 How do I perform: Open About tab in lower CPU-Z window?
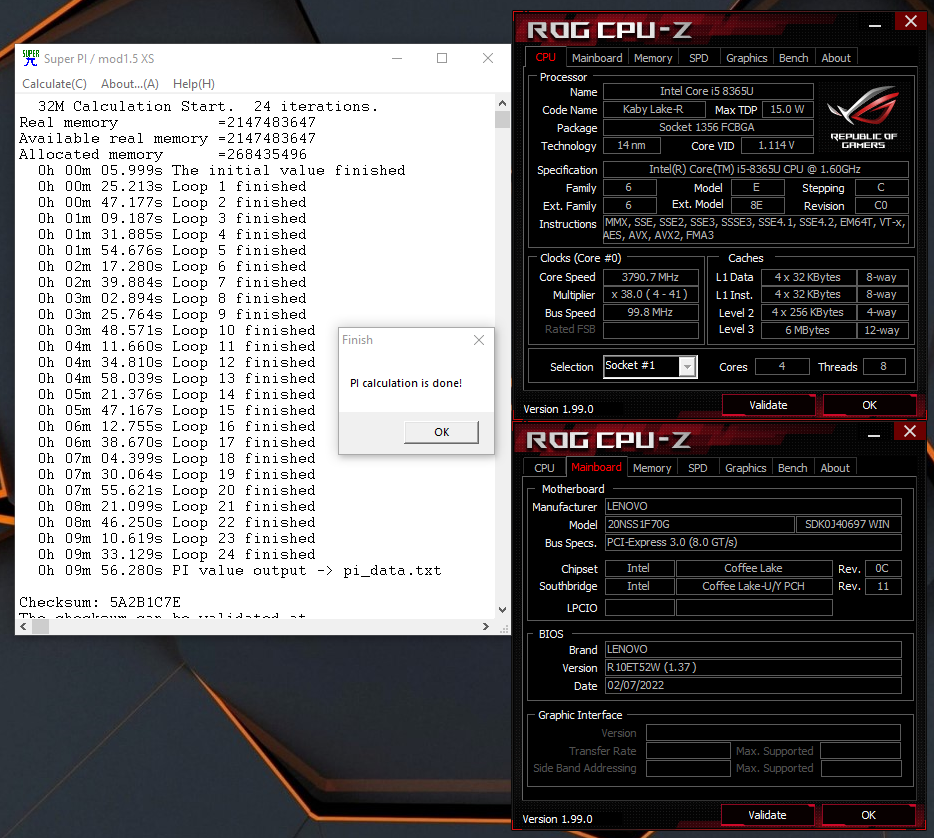835,468
